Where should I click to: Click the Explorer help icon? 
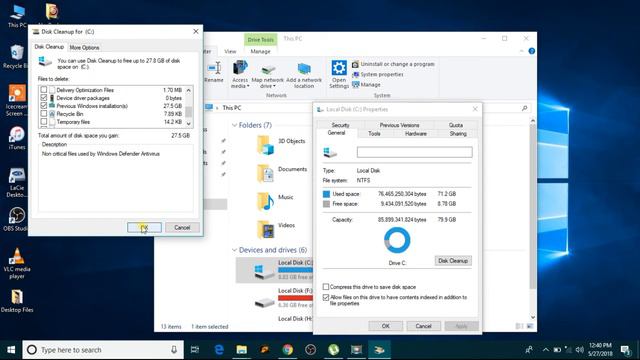[531, 51]
